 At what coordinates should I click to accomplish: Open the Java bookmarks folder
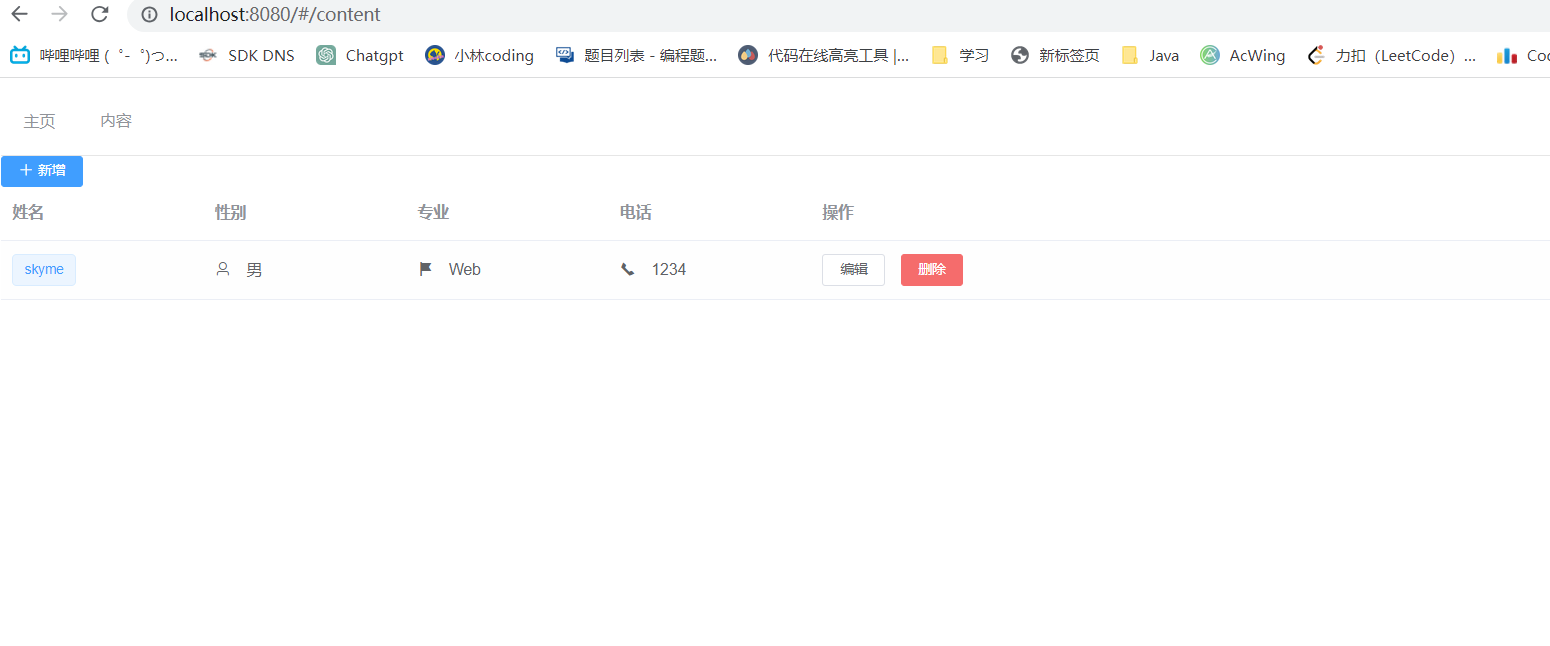point(1150,56)
